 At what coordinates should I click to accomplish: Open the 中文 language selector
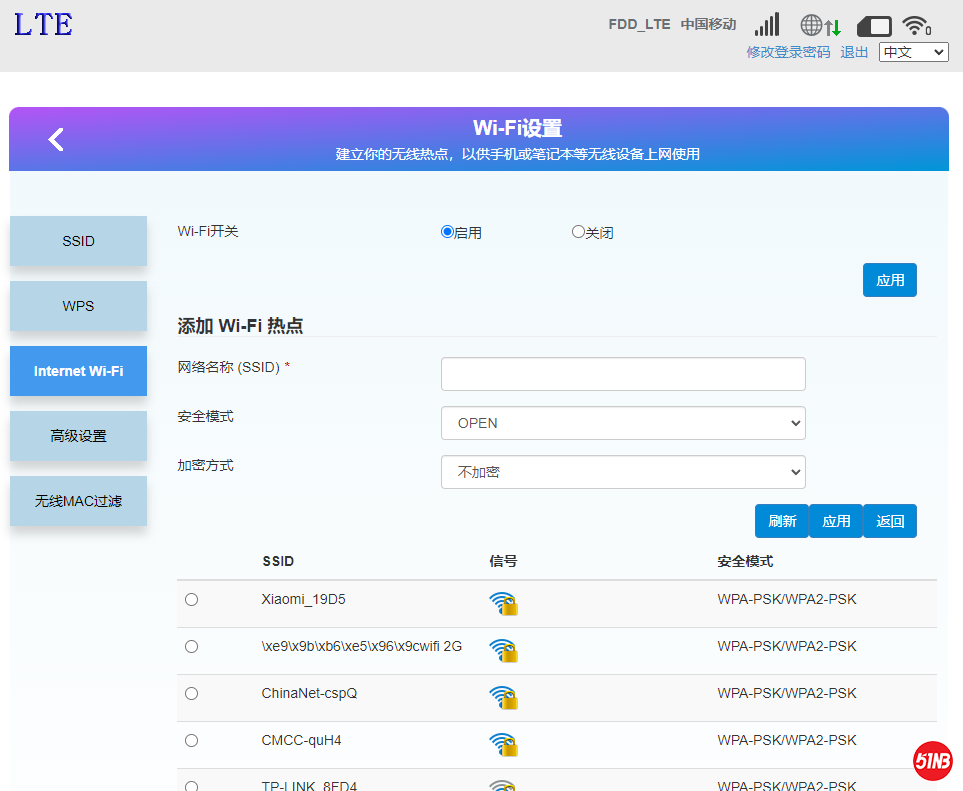point(913,52)
